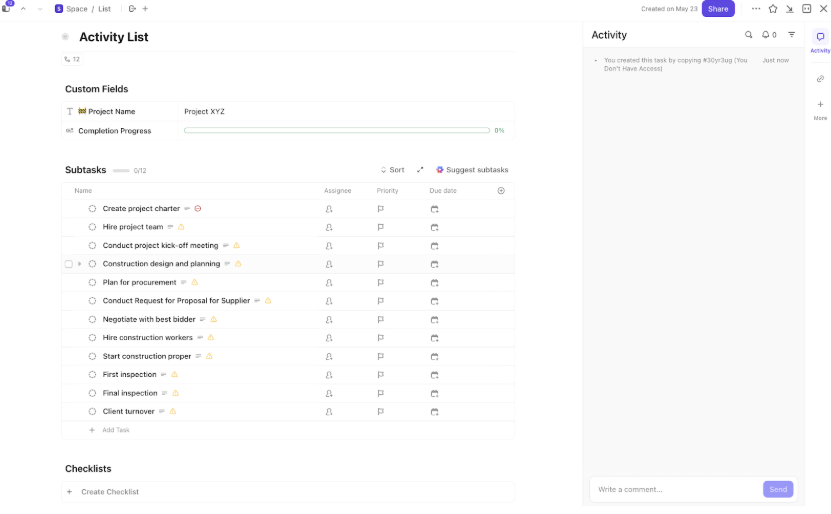Viewport: 831px width, 514px height.
Task: Click the plus icon next to breadcrumb
Action: point(145,8)
